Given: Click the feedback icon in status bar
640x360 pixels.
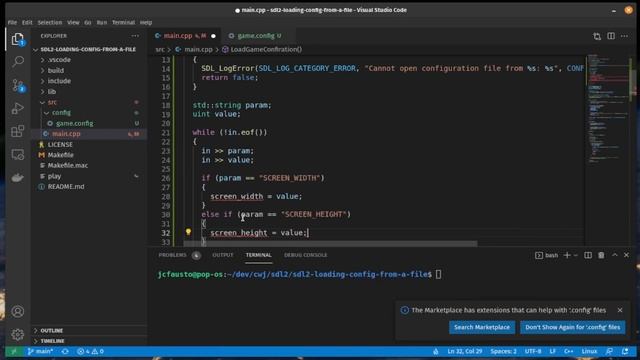Looking at the screenshot, I should pyautogui.click(x=609, y=351).
